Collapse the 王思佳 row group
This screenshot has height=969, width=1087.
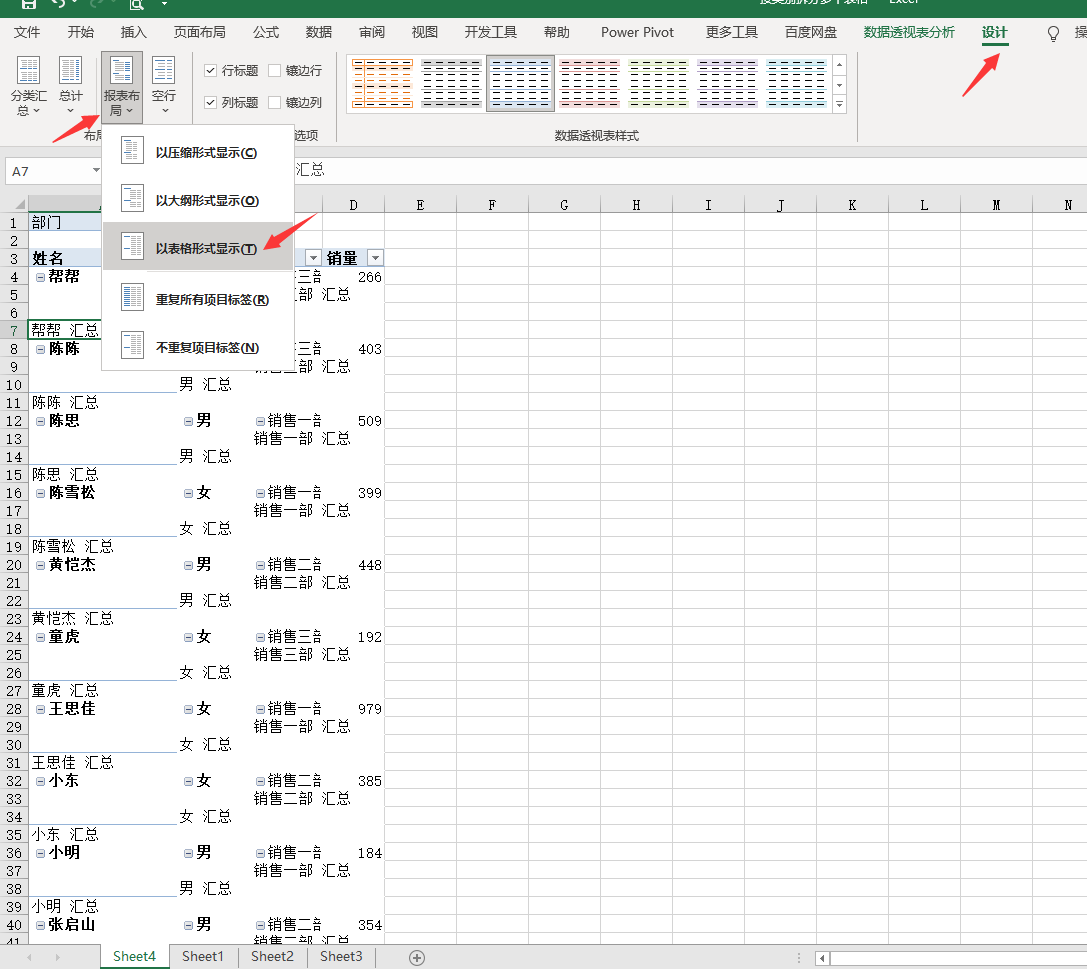(x=40, y=710)
